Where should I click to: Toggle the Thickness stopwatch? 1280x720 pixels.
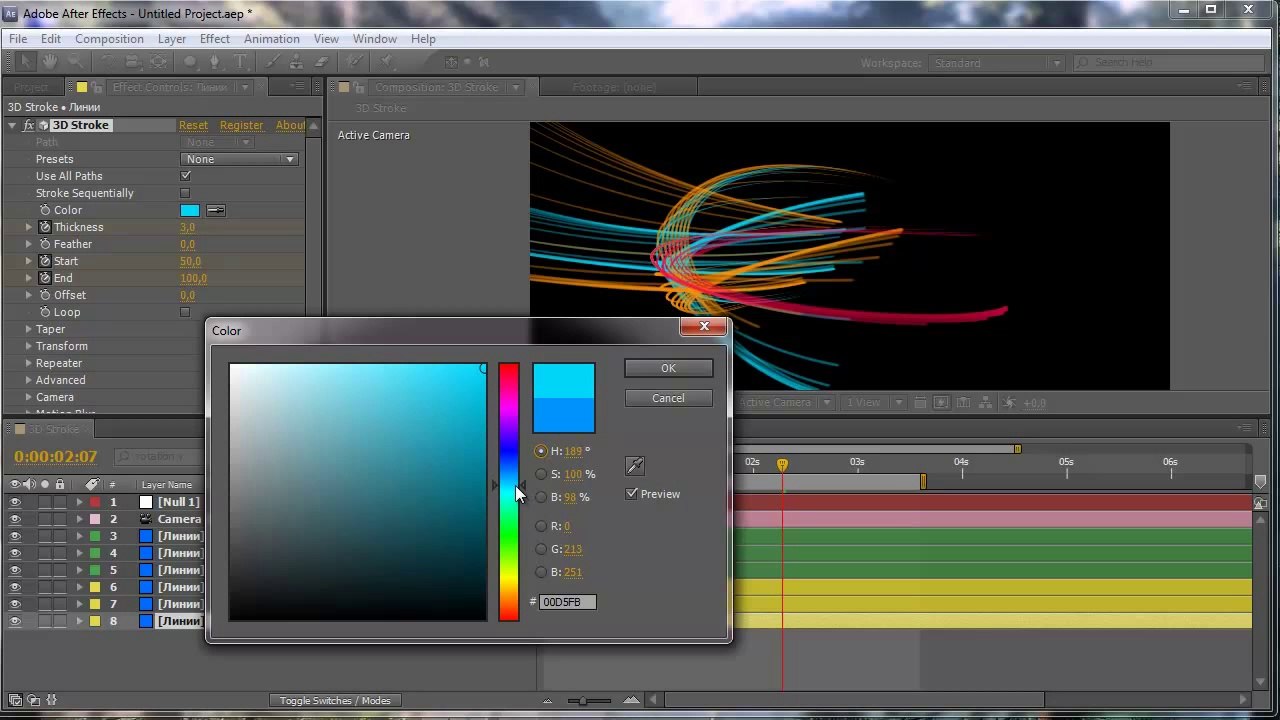(x=45, y=227)
